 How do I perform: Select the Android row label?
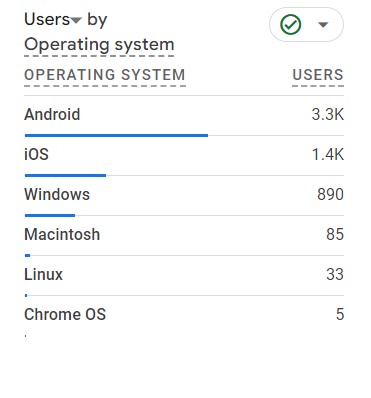coord(52,114)
